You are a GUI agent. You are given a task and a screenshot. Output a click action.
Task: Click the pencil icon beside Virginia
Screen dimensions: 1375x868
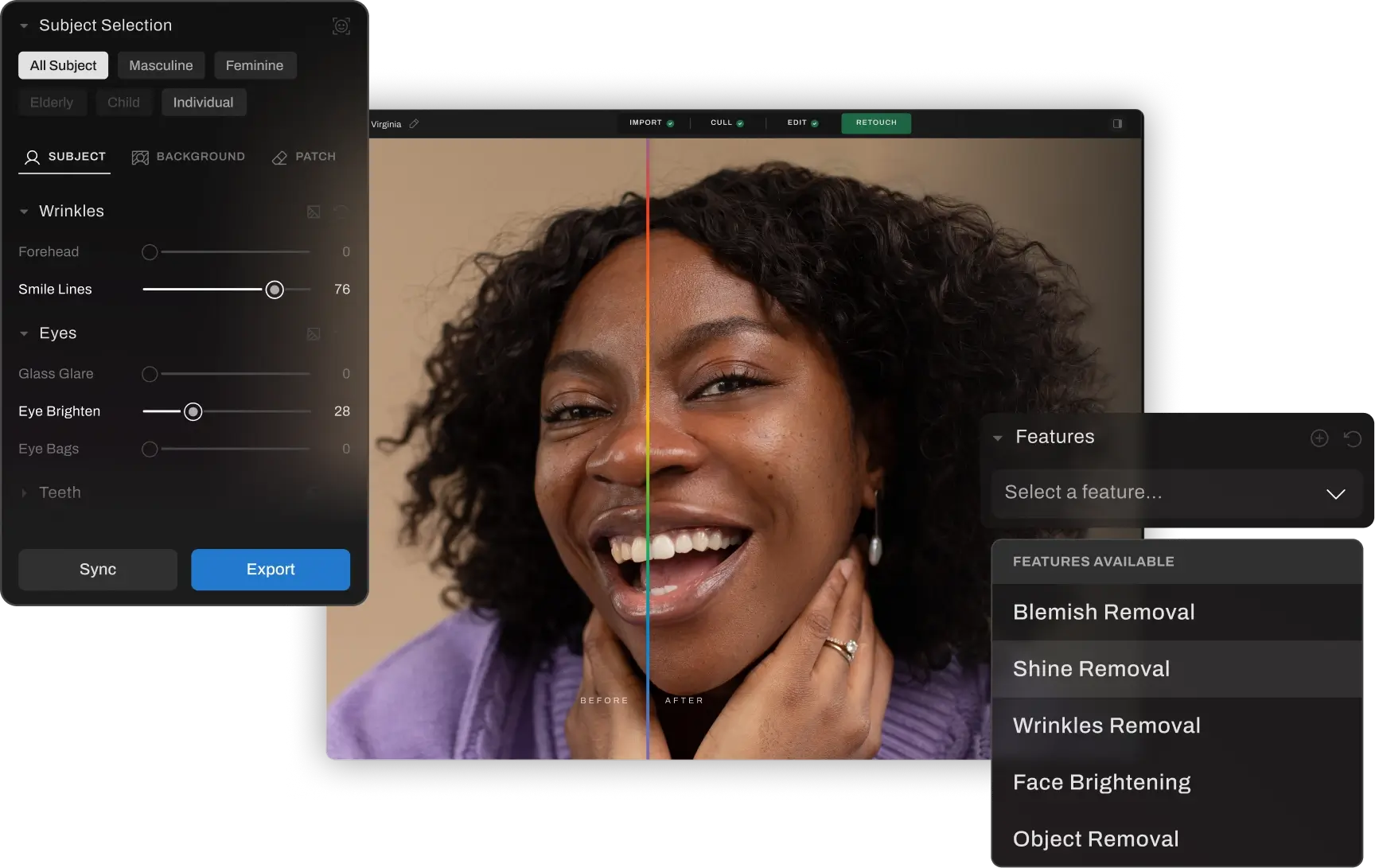414,124
